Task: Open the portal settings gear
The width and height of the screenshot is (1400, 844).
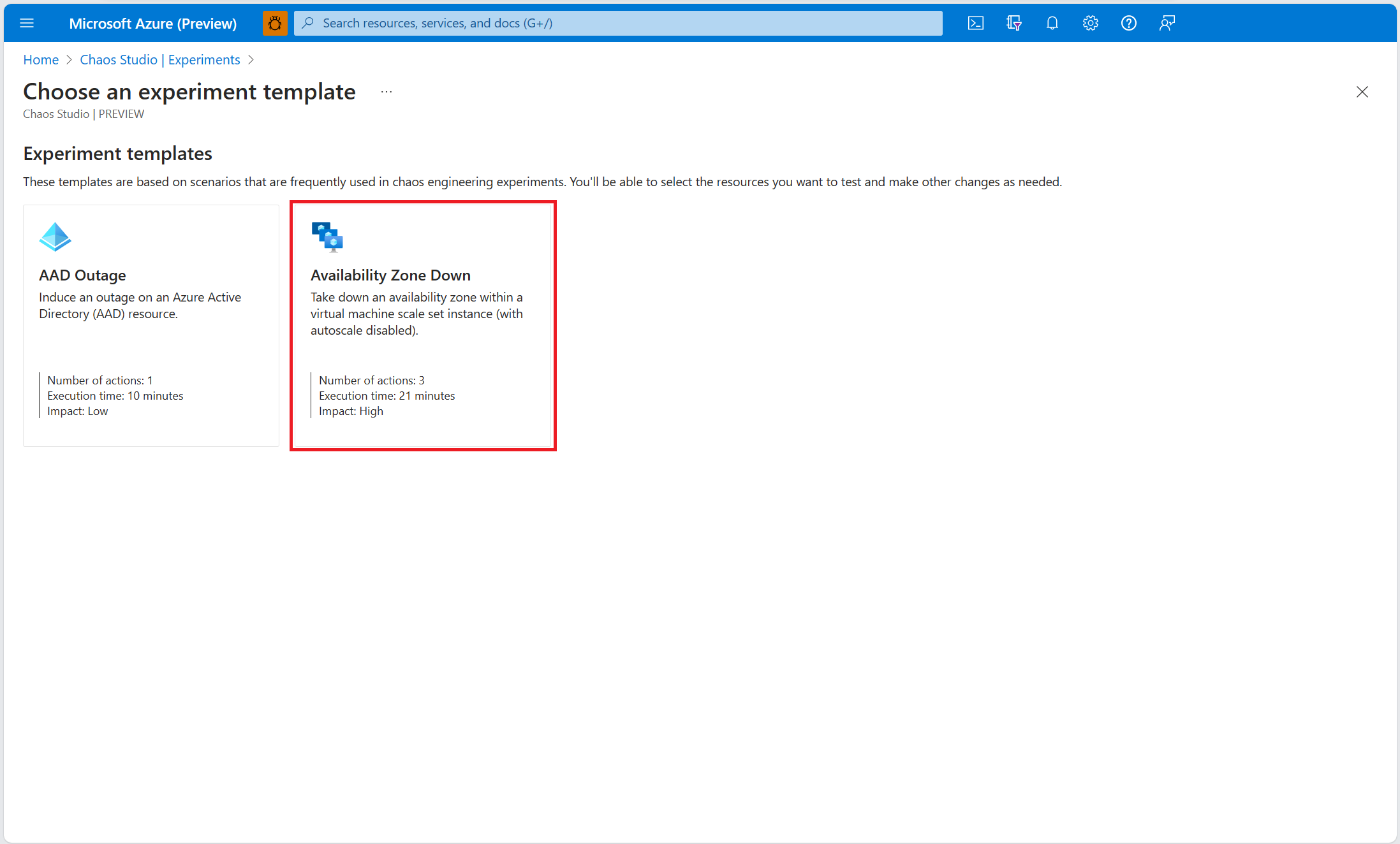Action: (1090, 23)
